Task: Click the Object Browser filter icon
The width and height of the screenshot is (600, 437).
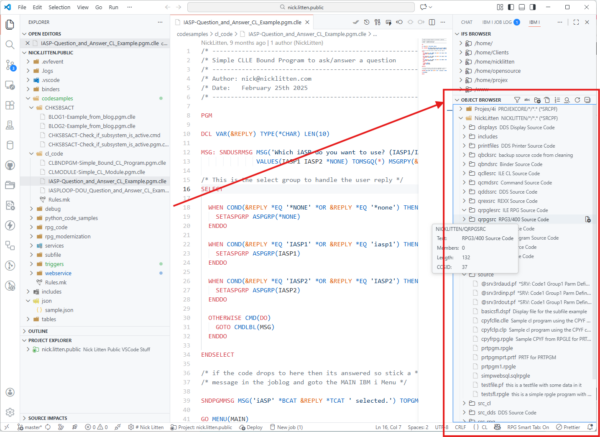Action: coord(517,100)
